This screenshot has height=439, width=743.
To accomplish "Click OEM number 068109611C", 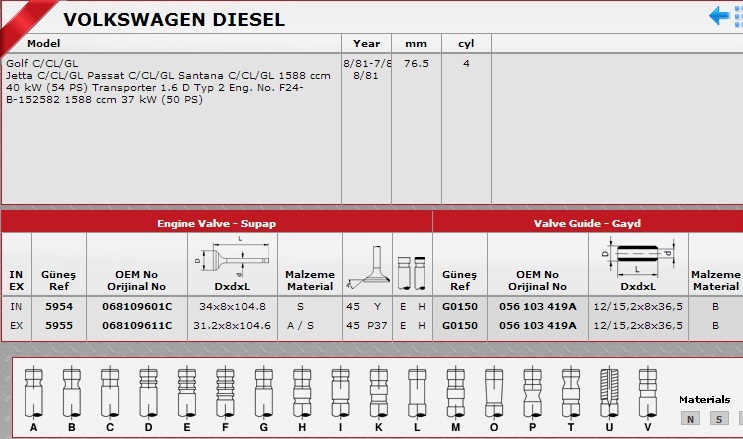I will pos(137,325).
